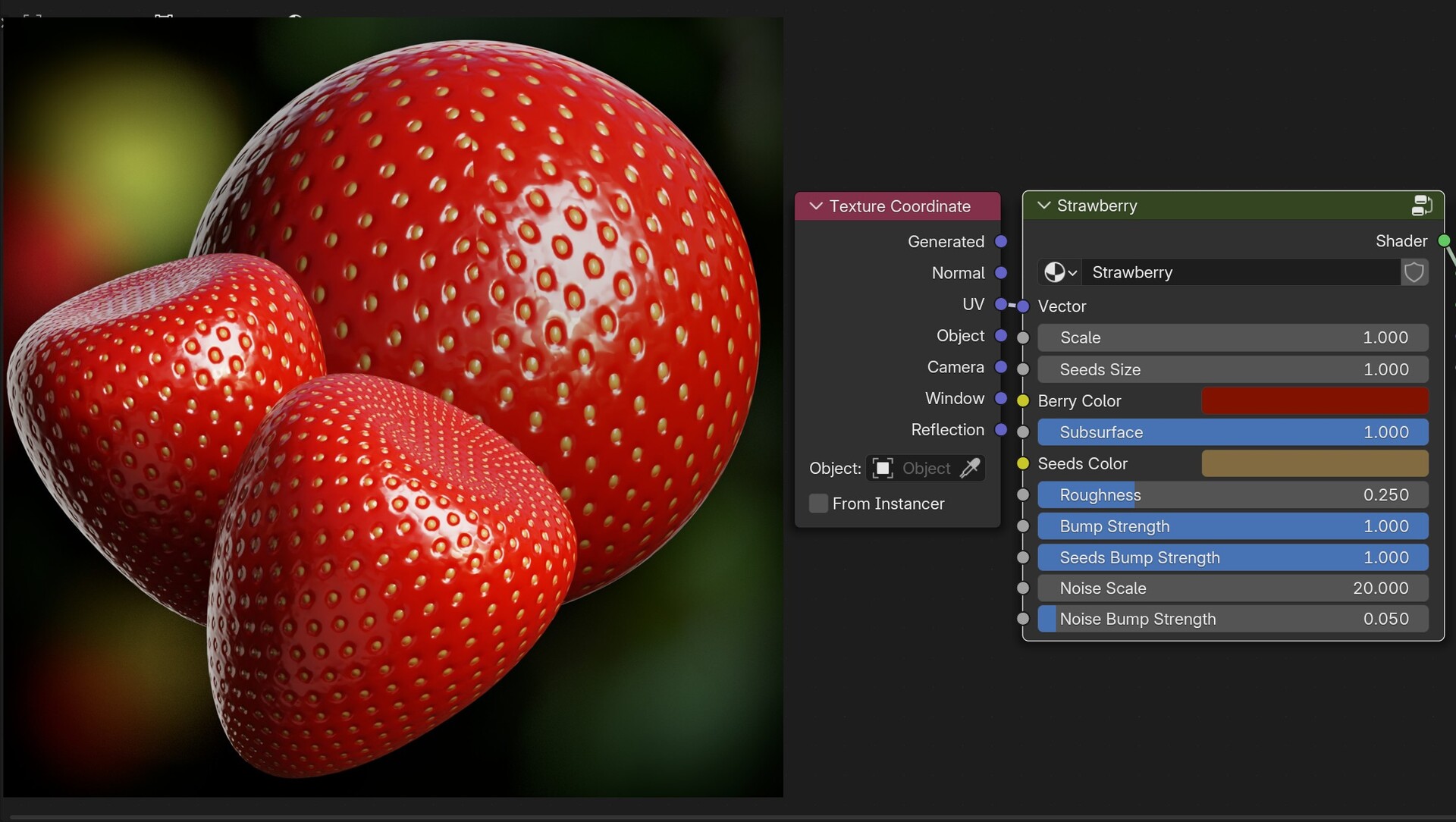1456x822 pixels.
Task: Collapse the Texture Coordinate node
Action: point(817,206)
